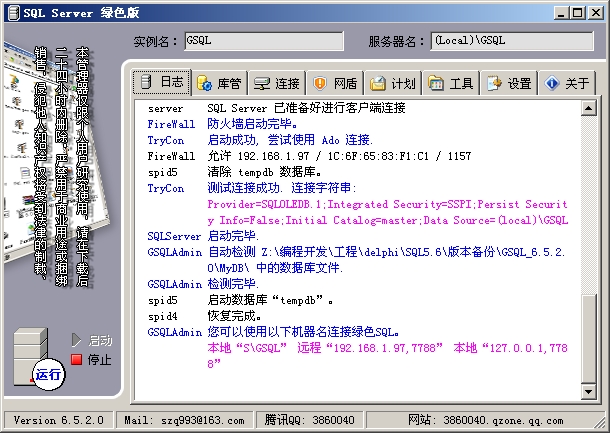Image resolution: width=610 pixels, height=433 pixels.
Task: Click the red stop square icon
Action: point(77,359)
